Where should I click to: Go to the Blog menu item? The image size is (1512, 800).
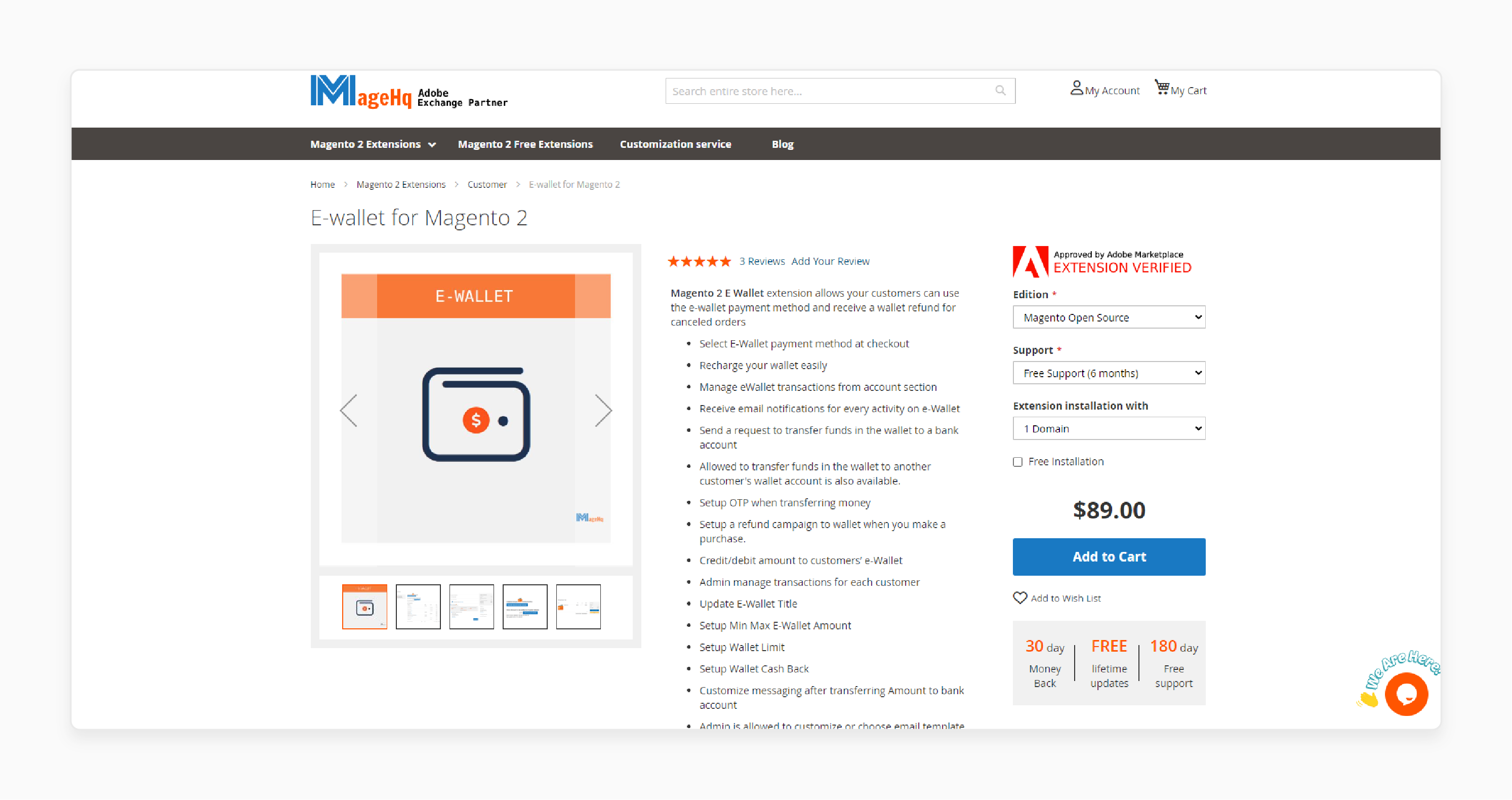tap(782, 144)
